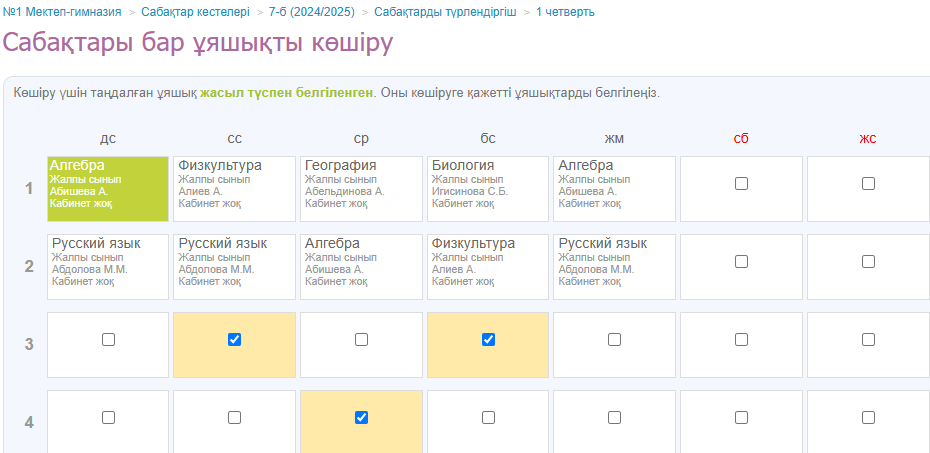The height and width of the screenshot is (453, 930).
Task: Select the green highlighted Алгебра cell on дс
Action: click(108, 188)
